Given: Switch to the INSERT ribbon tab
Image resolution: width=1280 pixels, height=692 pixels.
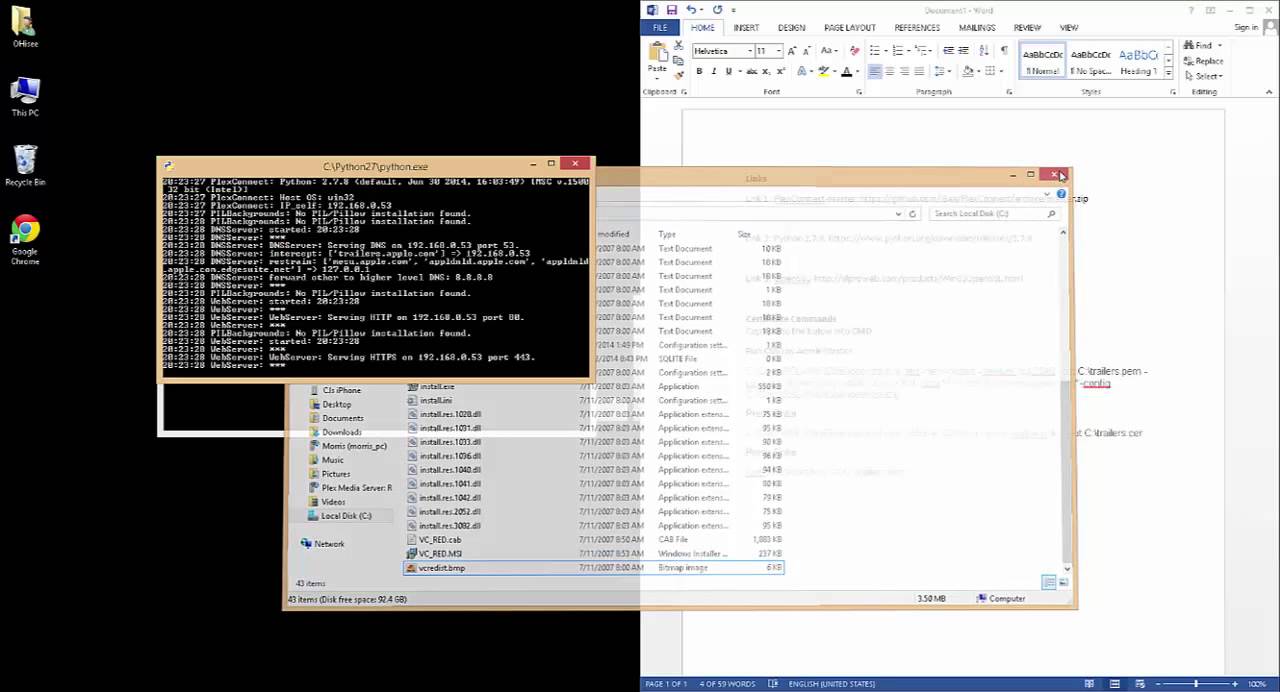Looking at the screenshot, I should click(746, 28).
